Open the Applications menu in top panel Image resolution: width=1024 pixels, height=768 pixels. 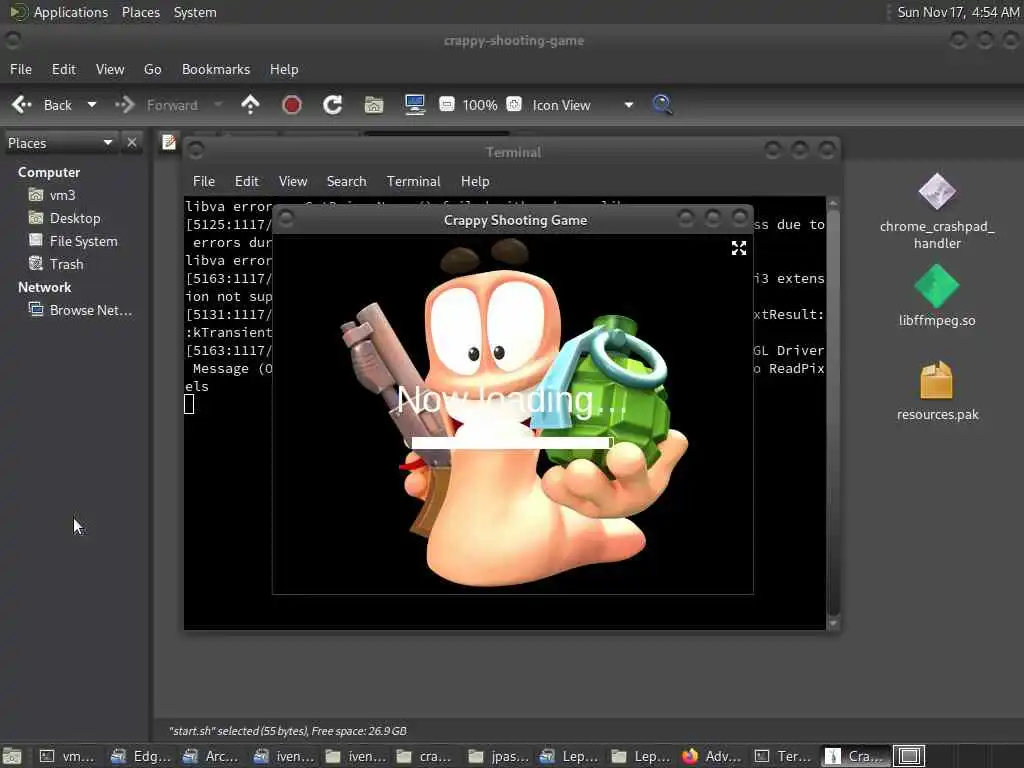coord(60,12)
